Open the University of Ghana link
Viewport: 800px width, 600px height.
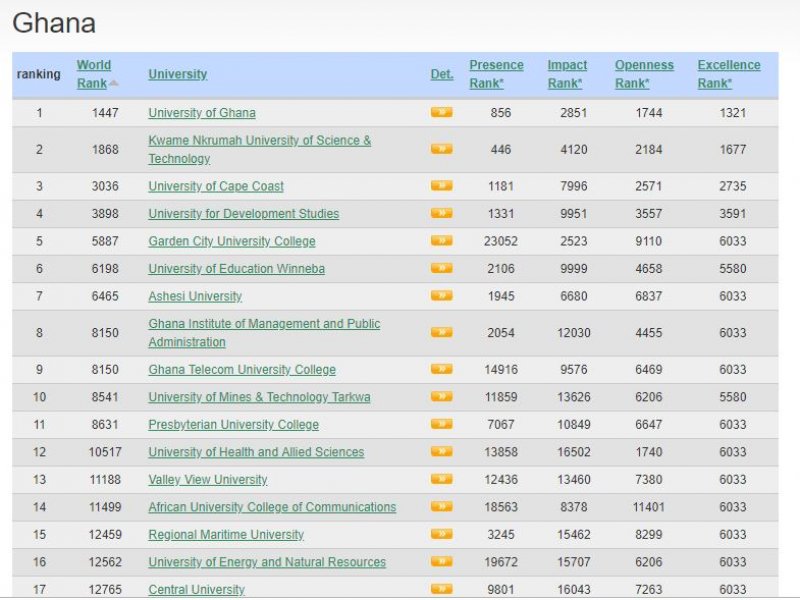(x=202, y=113)
